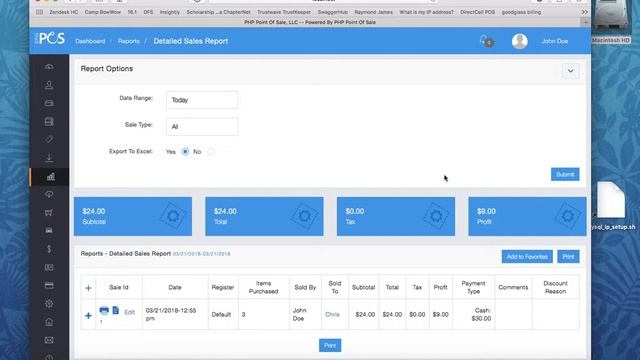The image size is (640, 360).
Task: Open a new Safari tab with plus
Action: pyautogui.click(x=586, y=22)
